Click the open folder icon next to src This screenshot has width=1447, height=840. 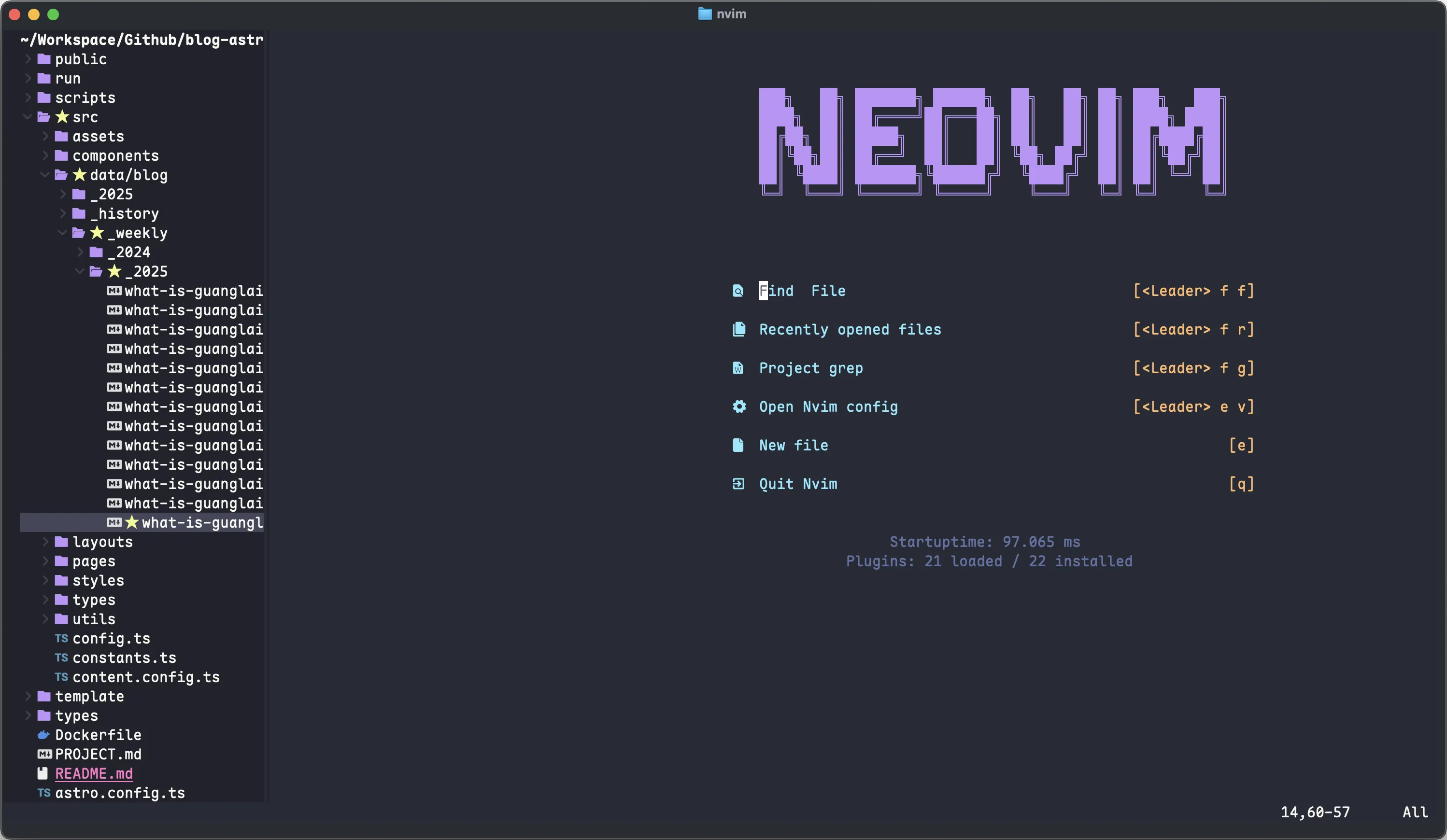tap(43, 117)
